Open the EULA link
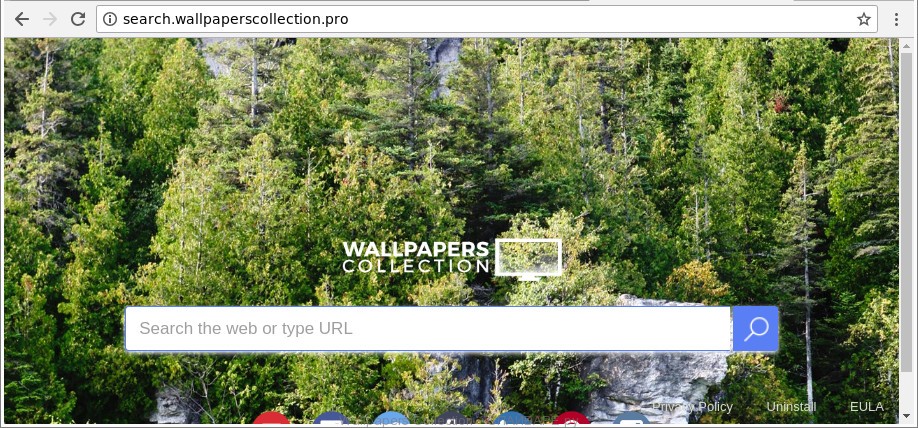This screenshot has width=918, height=428. [x=866, y=406]
